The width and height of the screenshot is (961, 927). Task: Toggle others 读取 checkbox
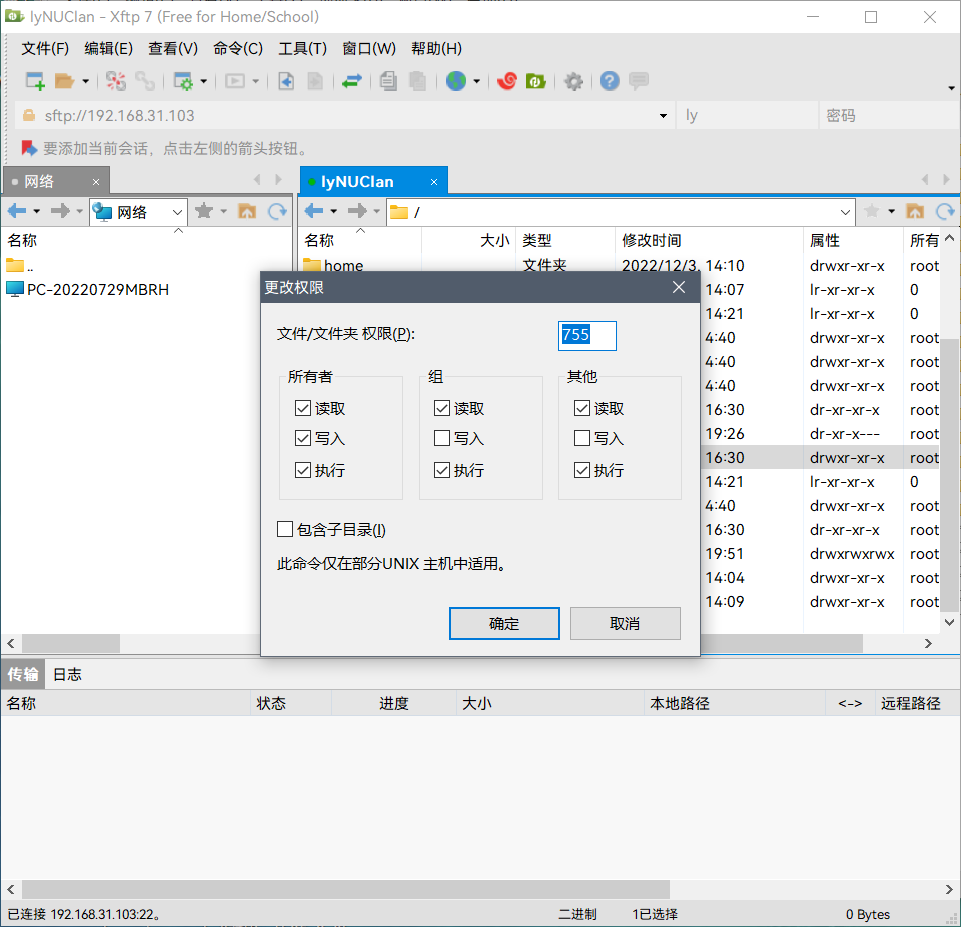[582, 408]
